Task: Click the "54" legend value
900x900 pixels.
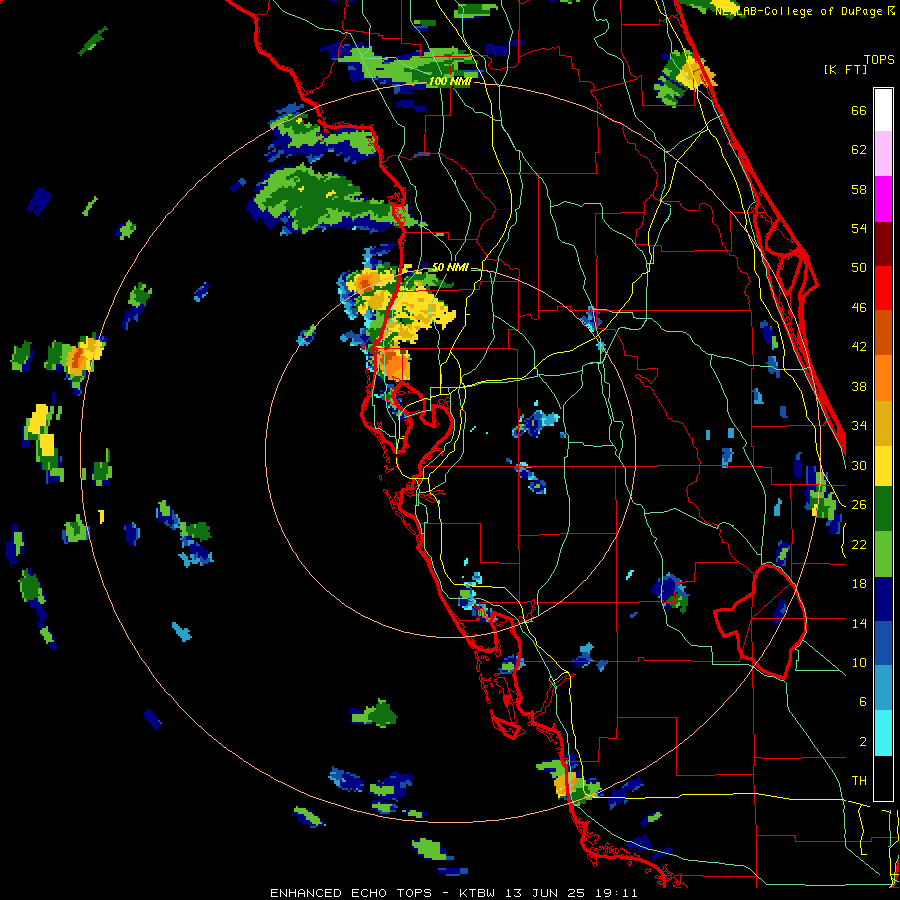Action: click(x=859, y=228)
